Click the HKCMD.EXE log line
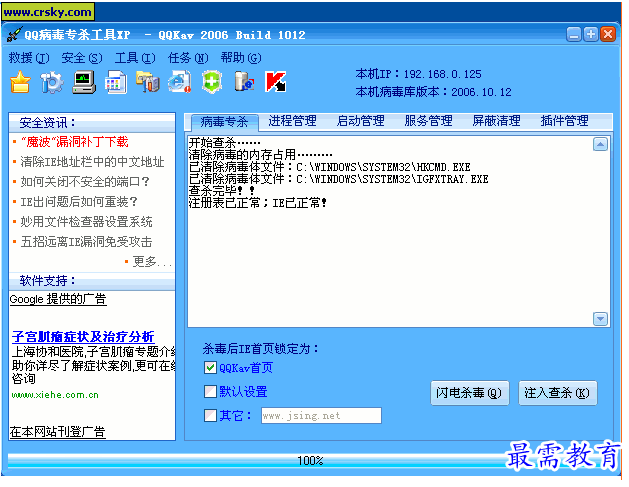This screenshot has width=629, height=487. pyautogui.click(x=329, y=167)
